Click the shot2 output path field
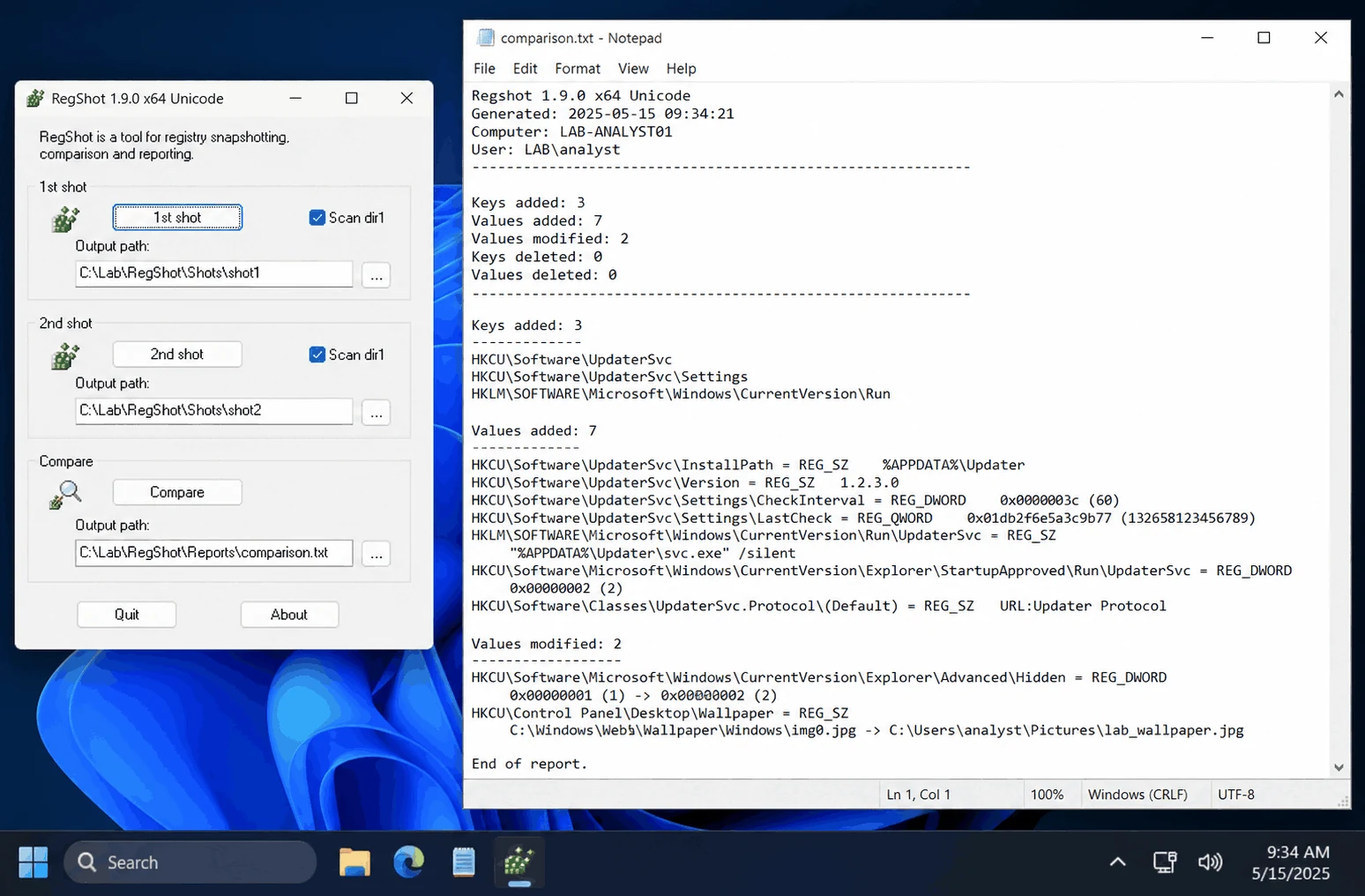The height and width of the screenshot is (896, 1365). point(214,411)
